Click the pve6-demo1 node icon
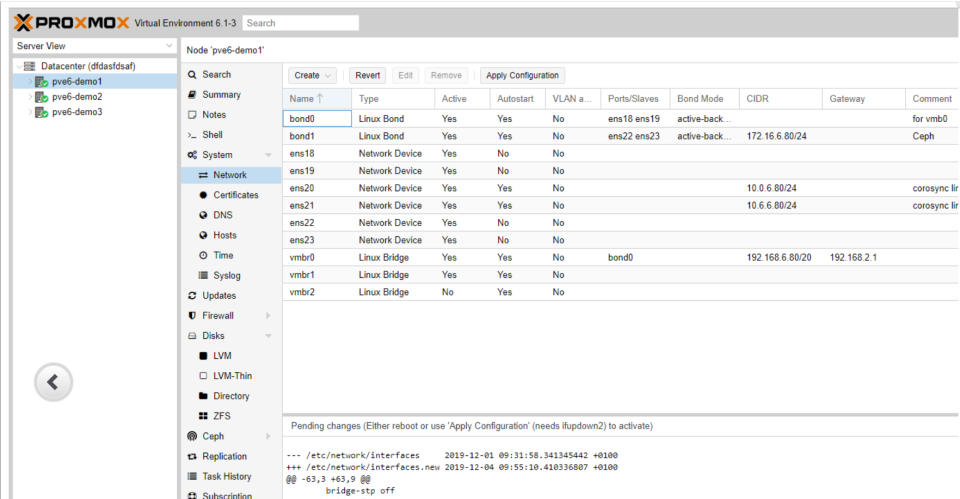 pyautogui.click(x=42, y=81)
